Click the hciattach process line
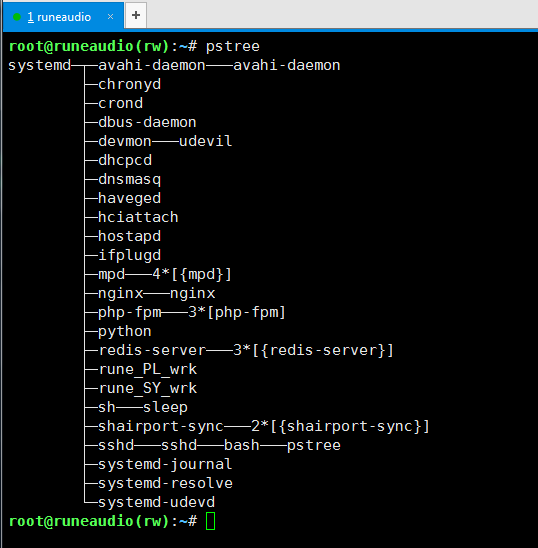Image resolution: width=538 pixels, height=548 pixels. tap(138, 217)
